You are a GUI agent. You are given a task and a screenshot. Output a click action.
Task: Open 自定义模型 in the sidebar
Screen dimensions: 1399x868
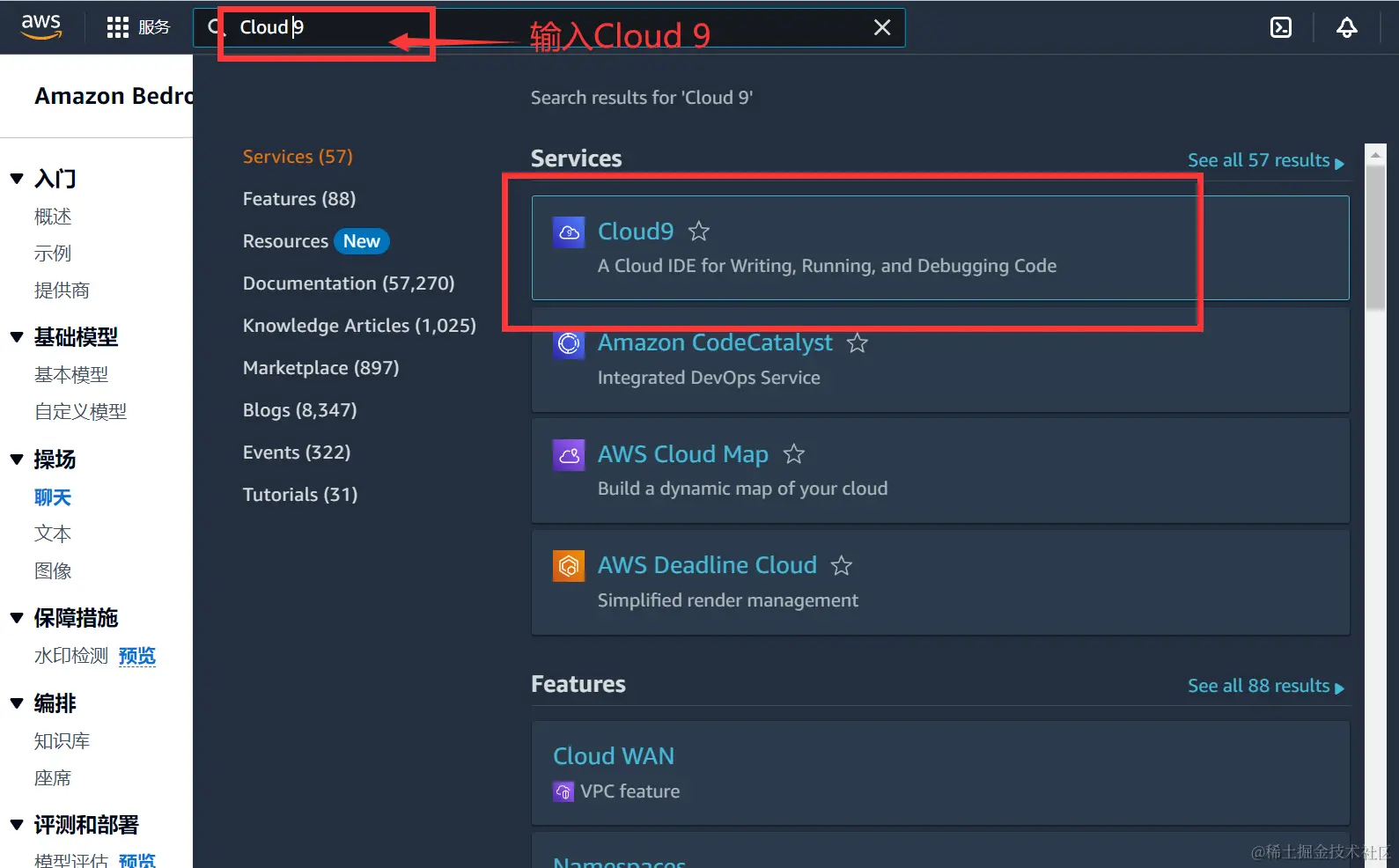tap(80, 412)
